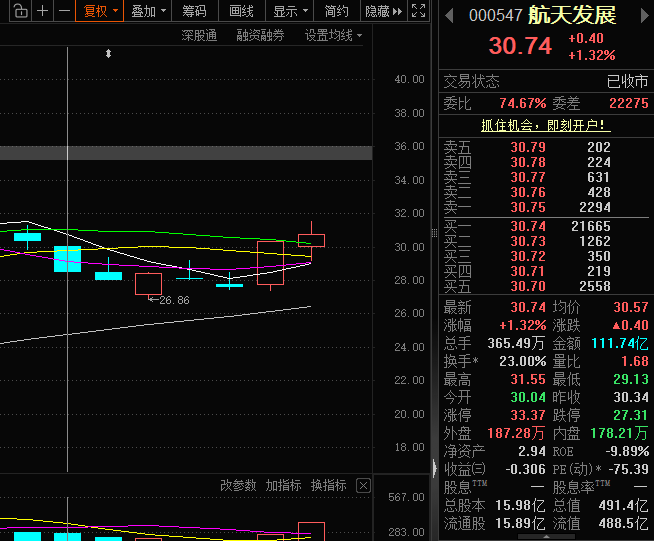Click the 抓住机会，即刻开户! link
The width and height of the screenshot is (654, 541).
coord(546,125)
